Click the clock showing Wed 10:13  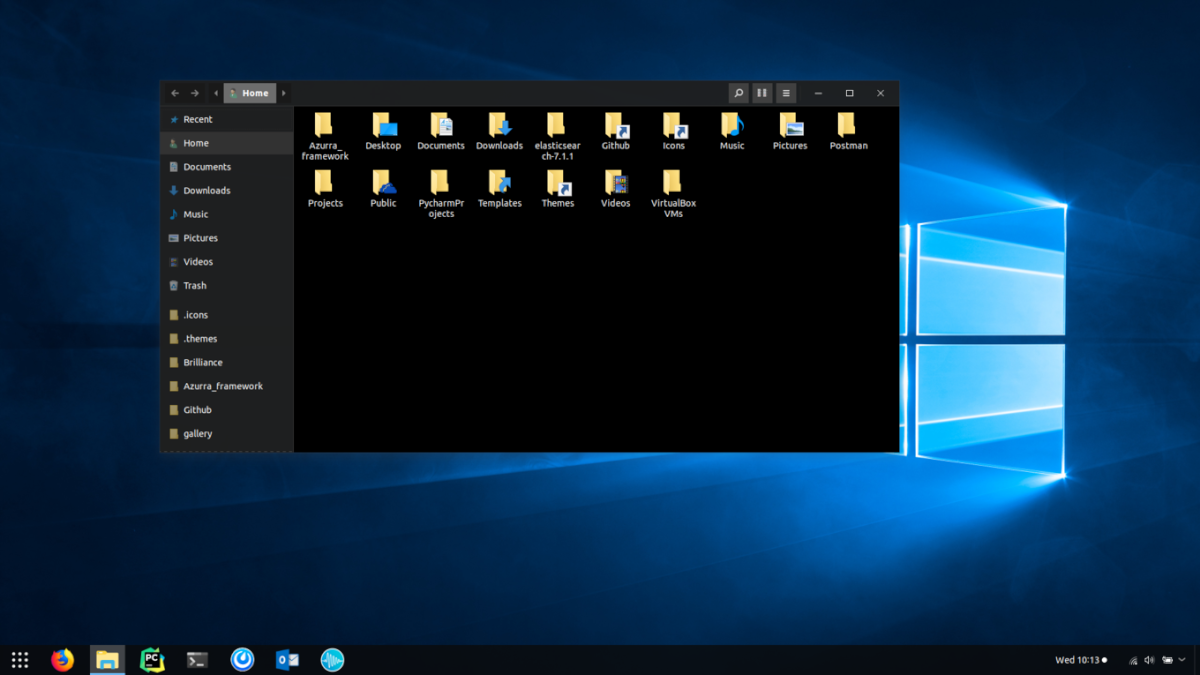point(1080,660)
